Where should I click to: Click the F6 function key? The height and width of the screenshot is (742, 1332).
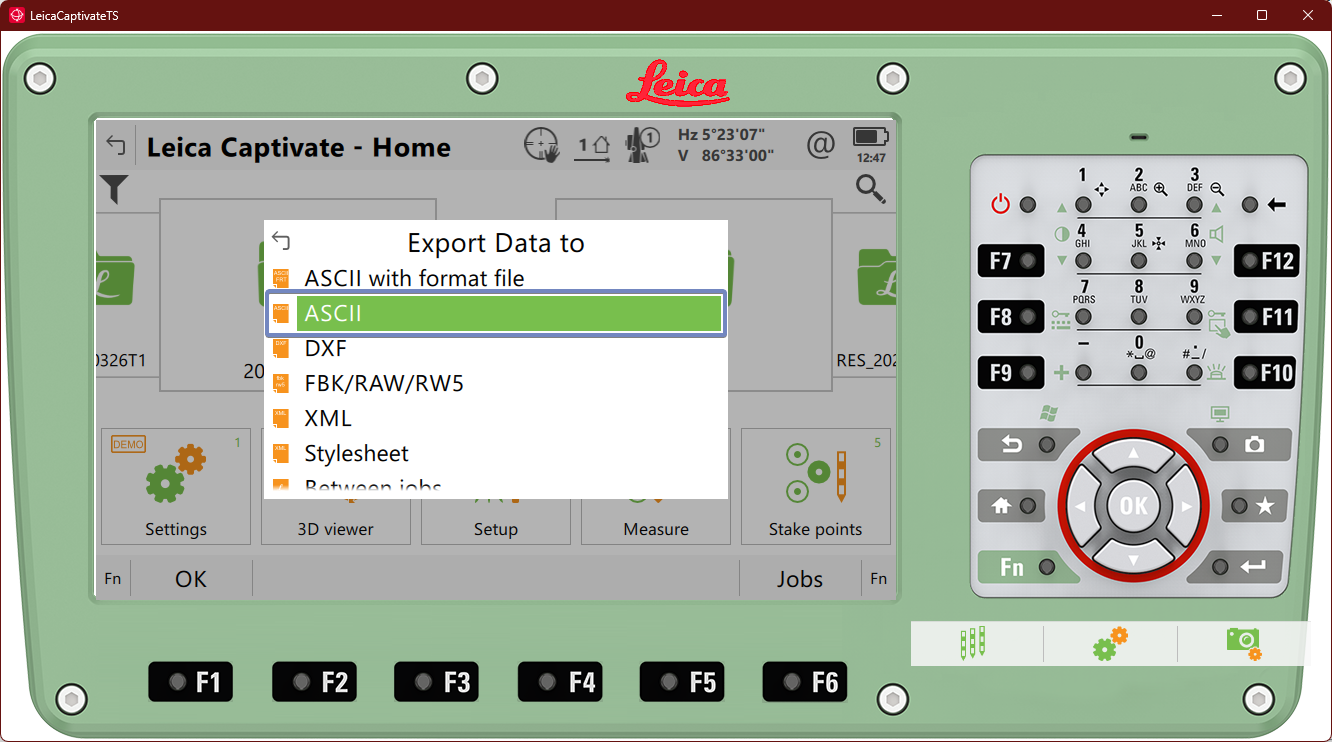point(804,682)
